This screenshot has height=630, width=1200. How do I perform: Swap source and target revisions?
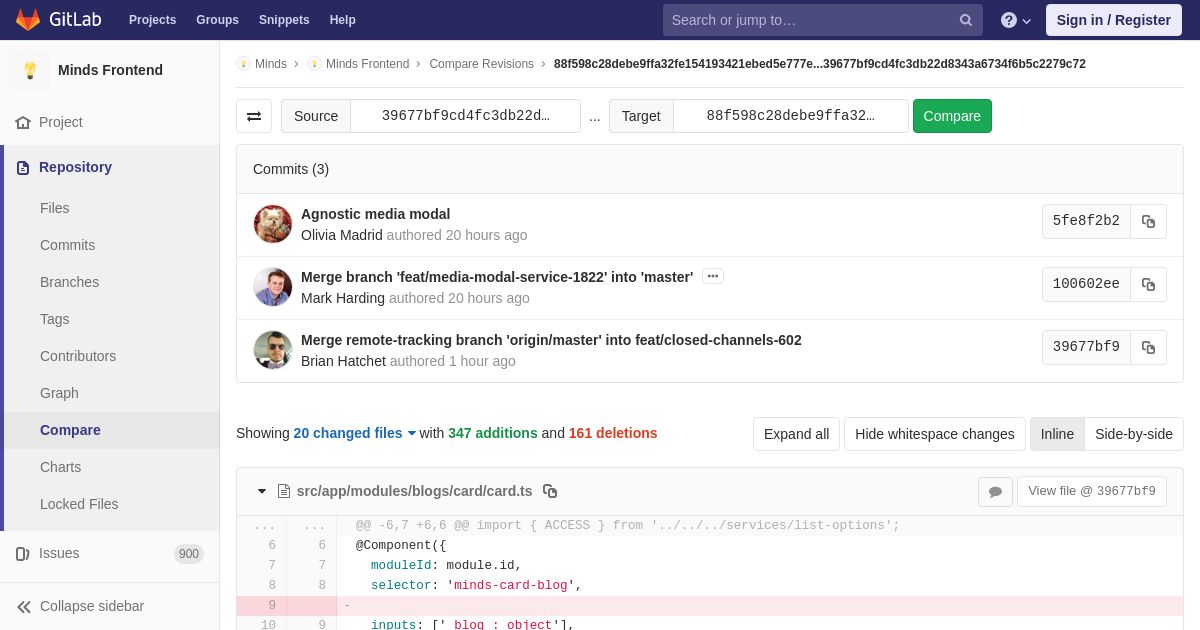[x=254, y=116]
